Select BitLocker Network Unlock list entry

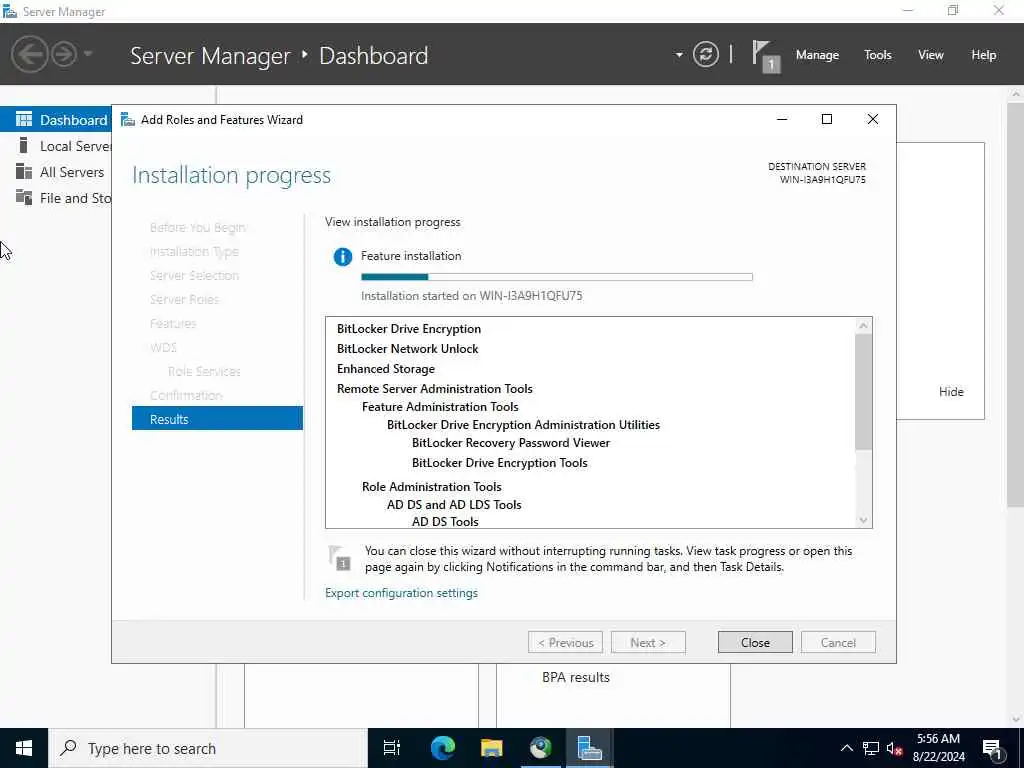point(408,349)
